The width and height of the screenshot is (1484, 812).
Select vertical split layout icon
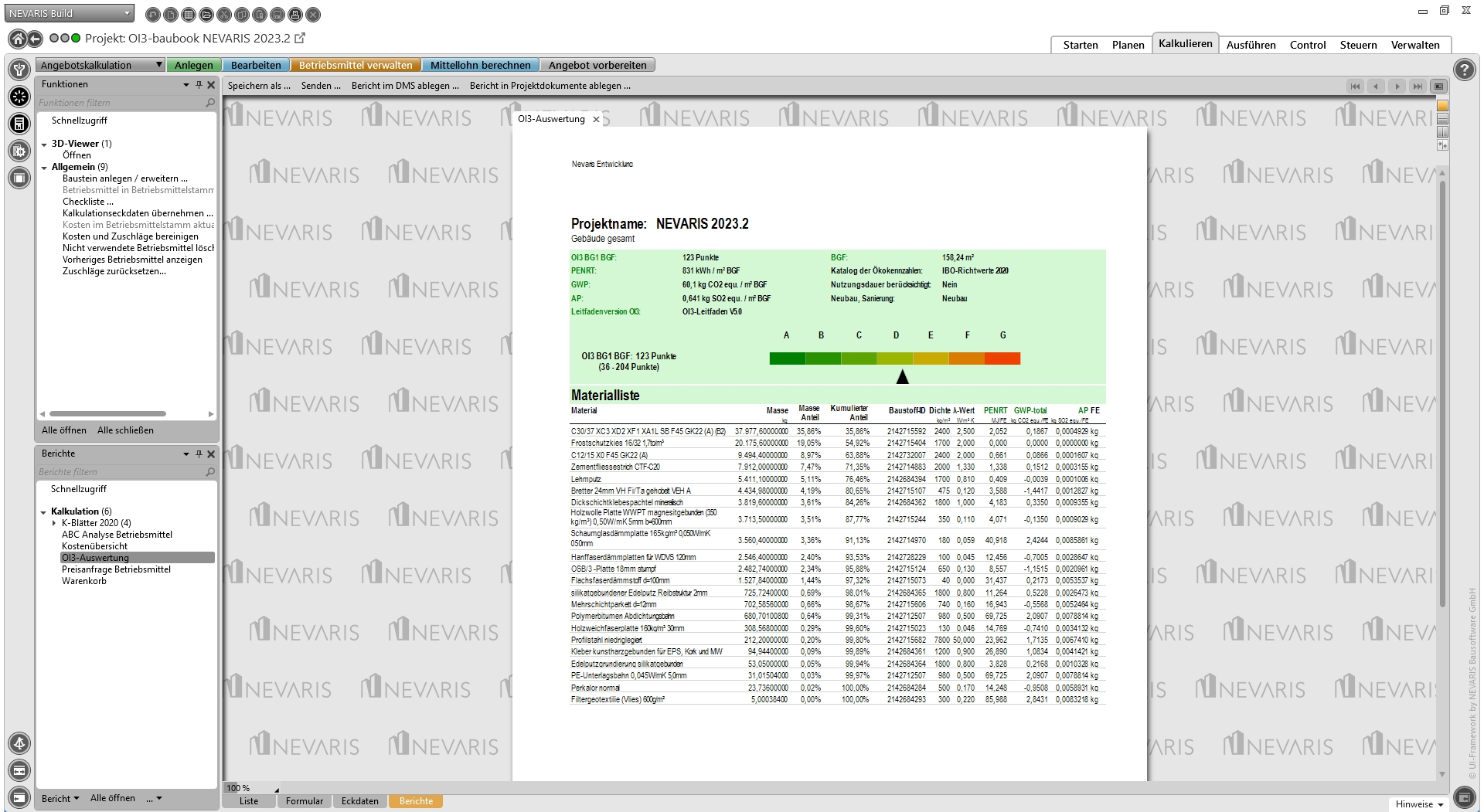pyautogui.click(x=1442, y=132)
